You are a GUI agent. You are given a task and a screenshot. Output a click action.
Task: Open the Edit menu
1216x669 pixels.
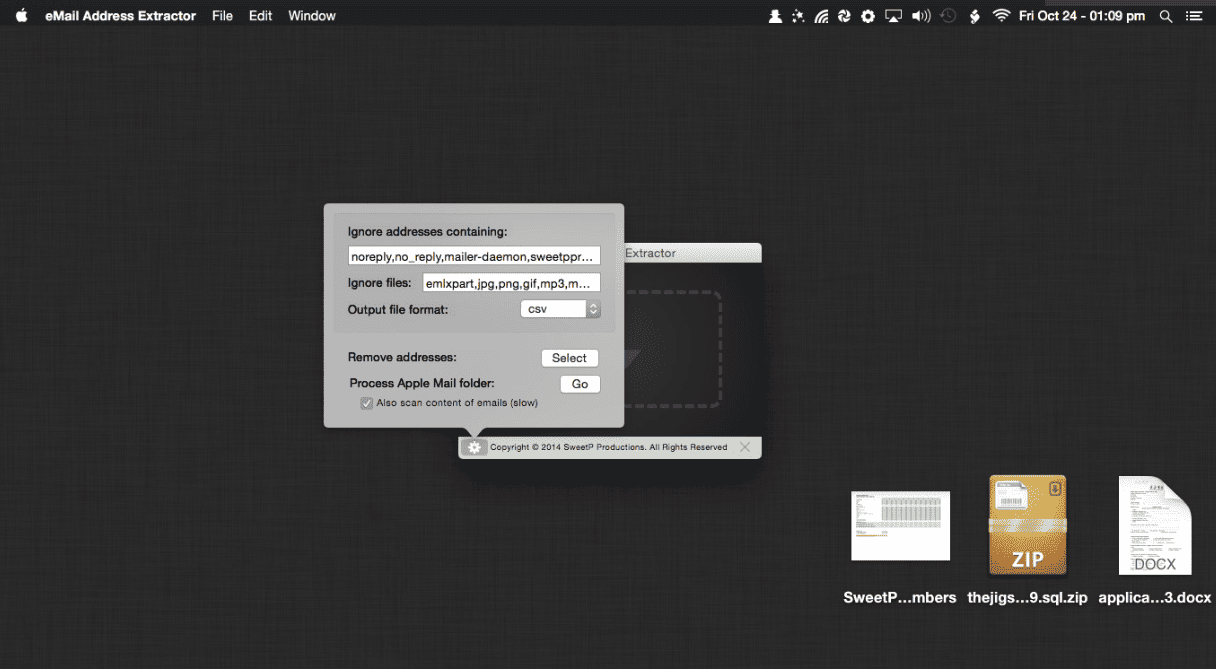point(261,16)
